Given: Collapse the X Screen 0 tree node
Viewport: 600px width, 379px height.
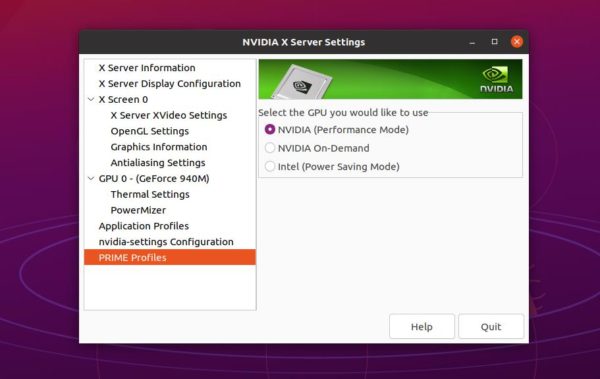Looking at the screenshot, I should click(x=91, y=100).
